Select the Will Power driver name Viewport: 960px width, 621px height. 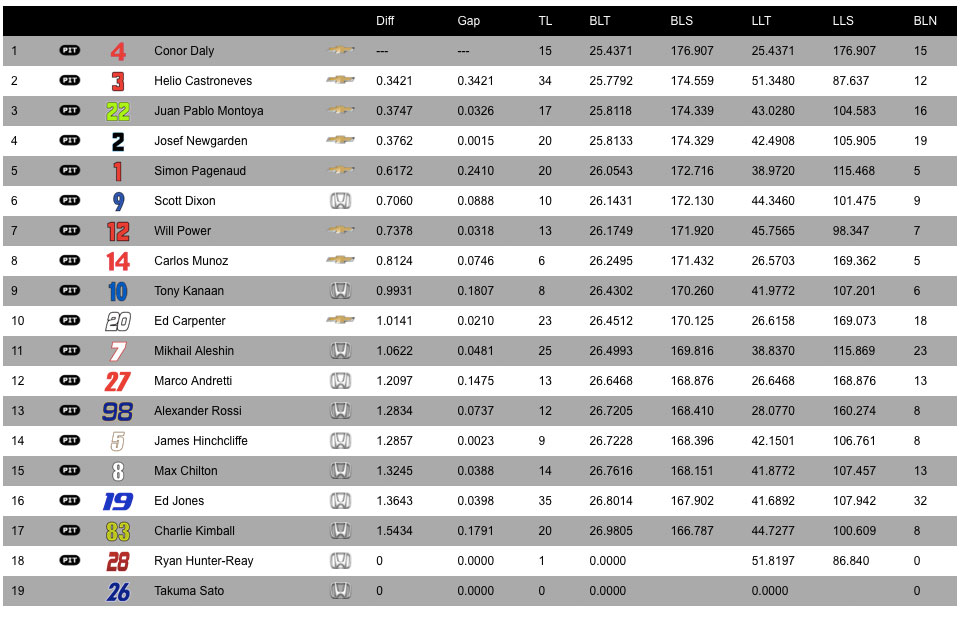[182, 231]
